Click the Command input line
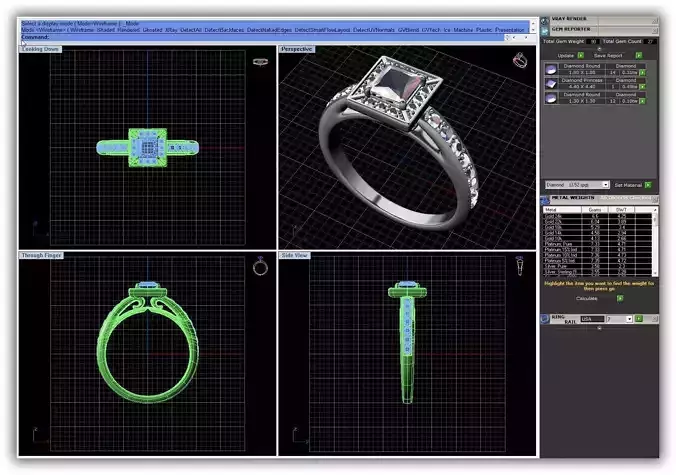 pos(263,38)
